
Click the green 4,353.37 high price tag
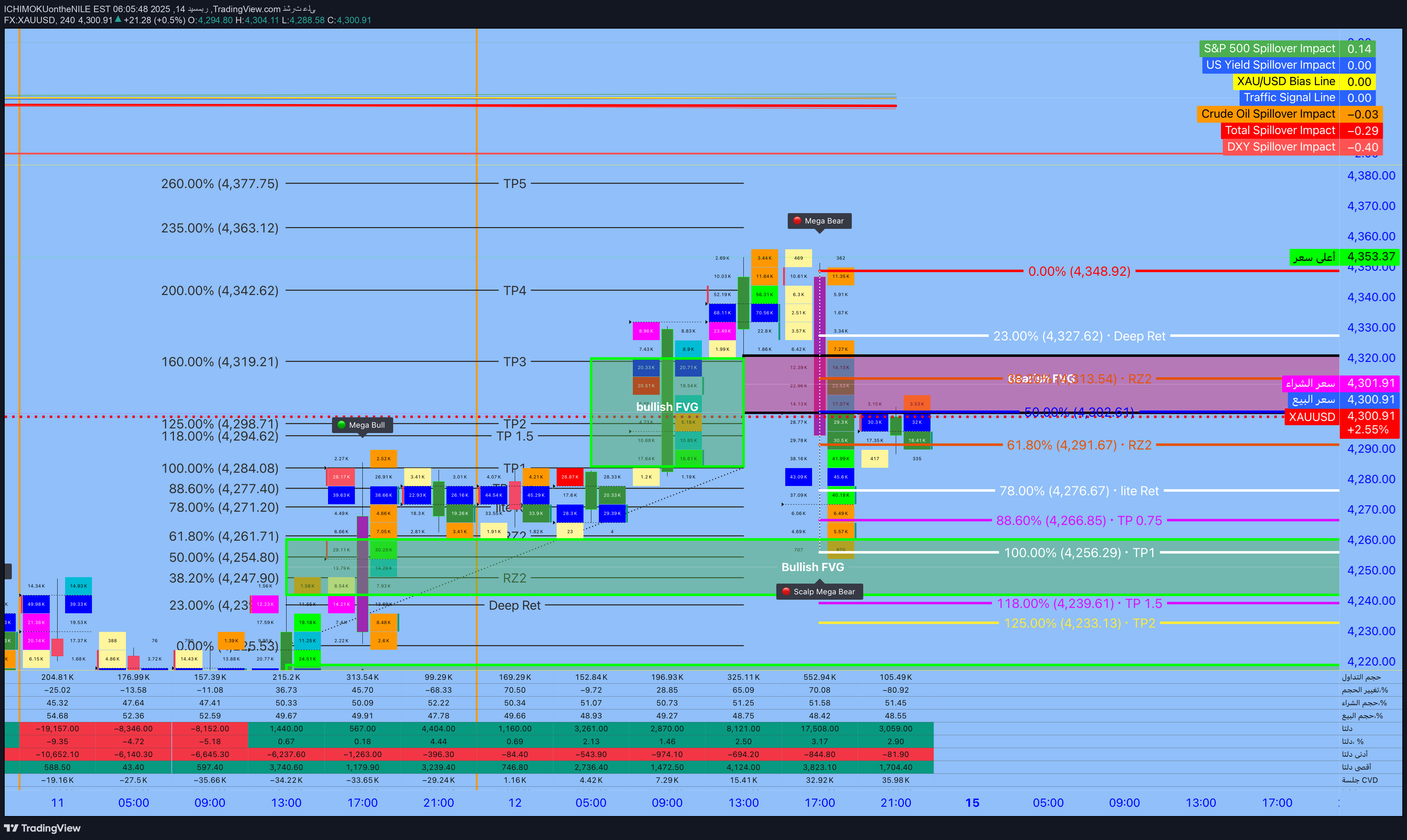click(x=1370, y=257)
